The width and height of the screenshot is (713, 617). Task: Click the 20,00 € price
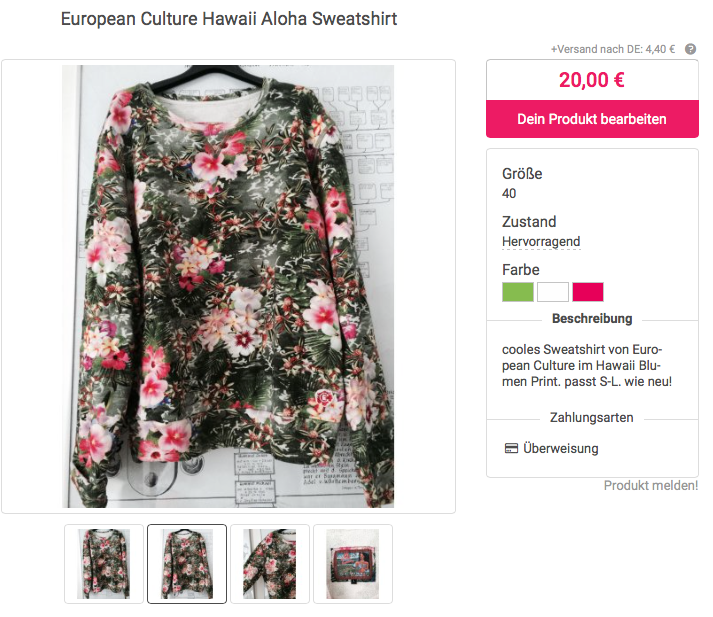point(592,80)
